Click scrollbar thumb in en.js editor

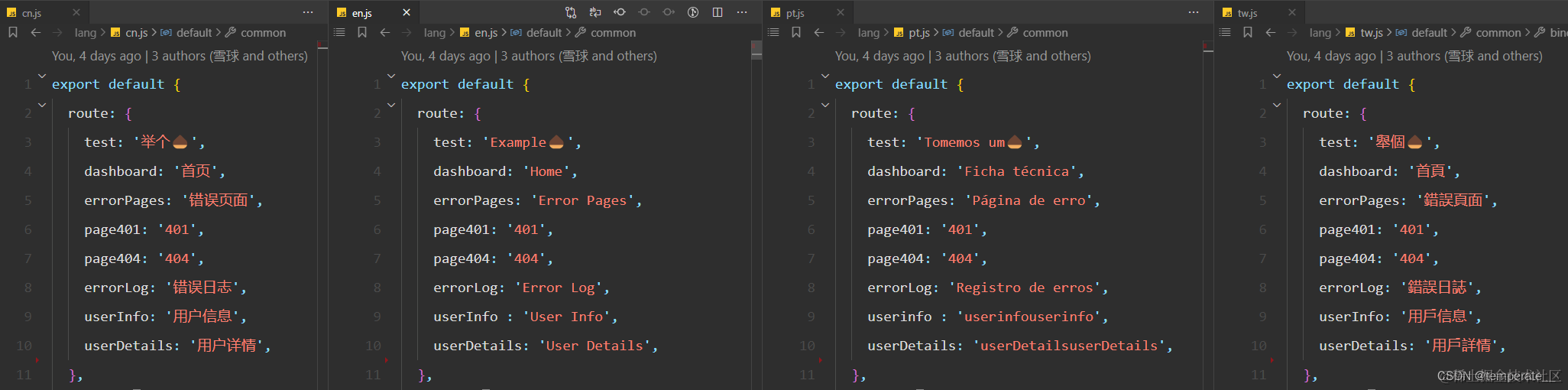pyautogui.click(x=756, y=50)
